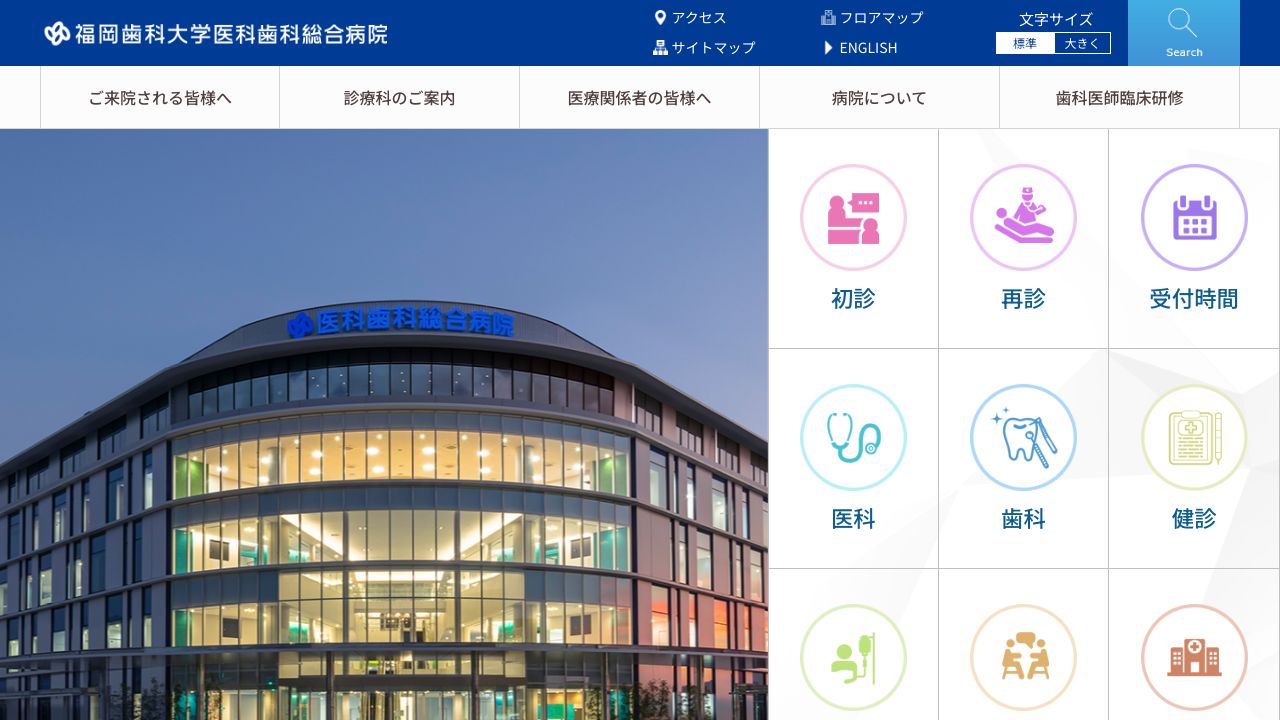Open the 医療関係者の皆様へ menu
Screen dimensions: 1280x720
pos(639,97)
